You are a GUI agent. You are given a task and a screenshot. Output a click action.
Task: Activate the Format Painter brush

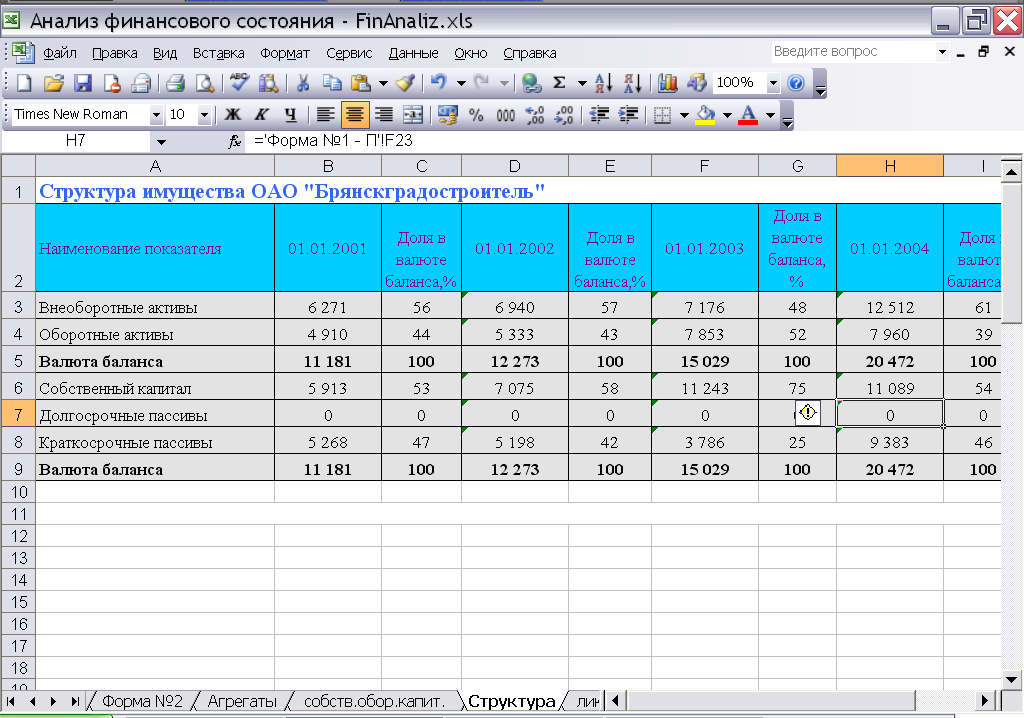click(x=406, y=83)
